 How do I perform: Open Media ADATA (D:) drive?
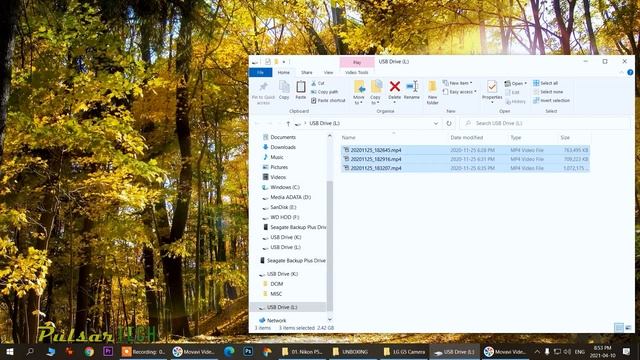[x=290, y=197]
